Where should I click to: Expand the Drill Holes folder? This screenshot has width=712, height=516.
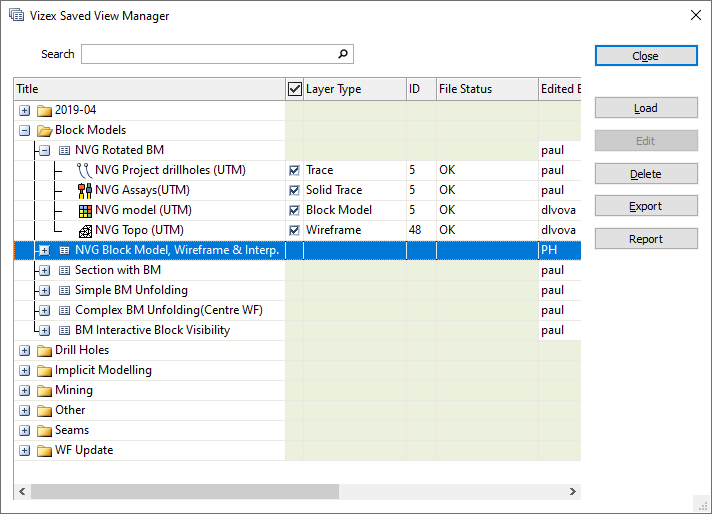point(25,350)
